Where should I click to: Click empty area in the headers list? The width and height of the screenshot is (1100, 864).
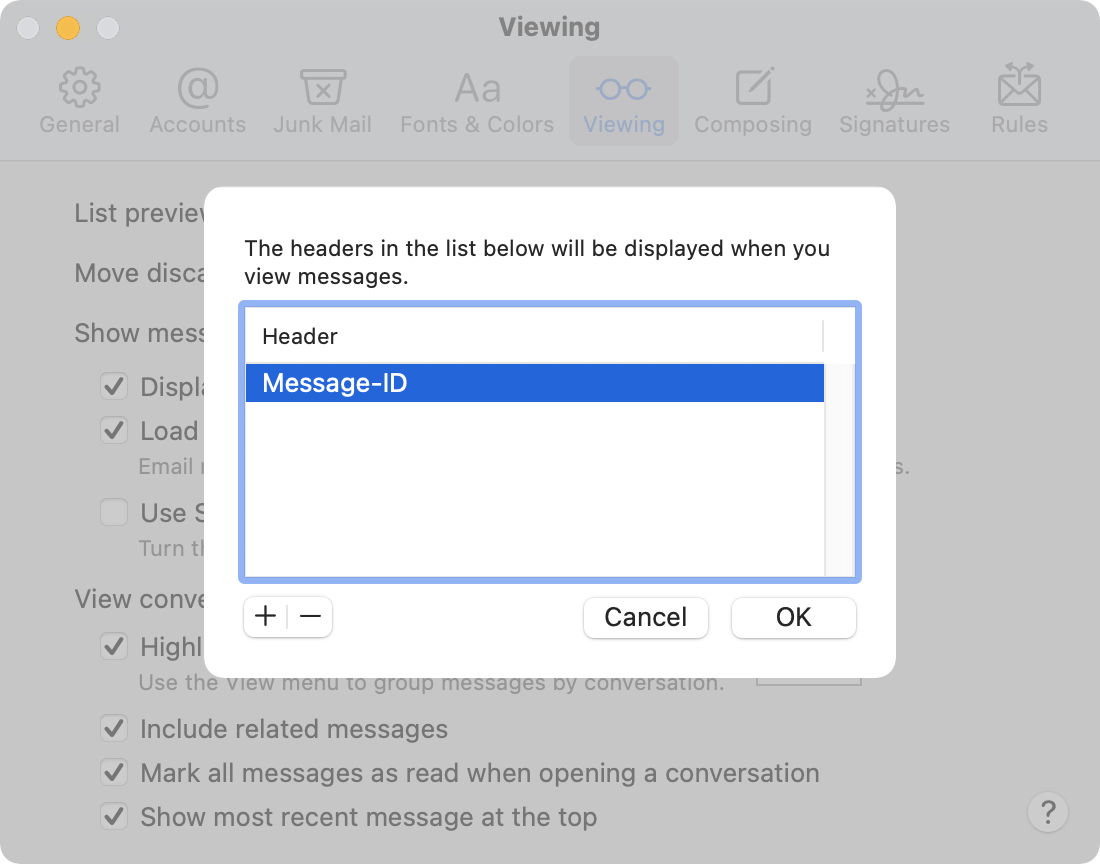534,490
